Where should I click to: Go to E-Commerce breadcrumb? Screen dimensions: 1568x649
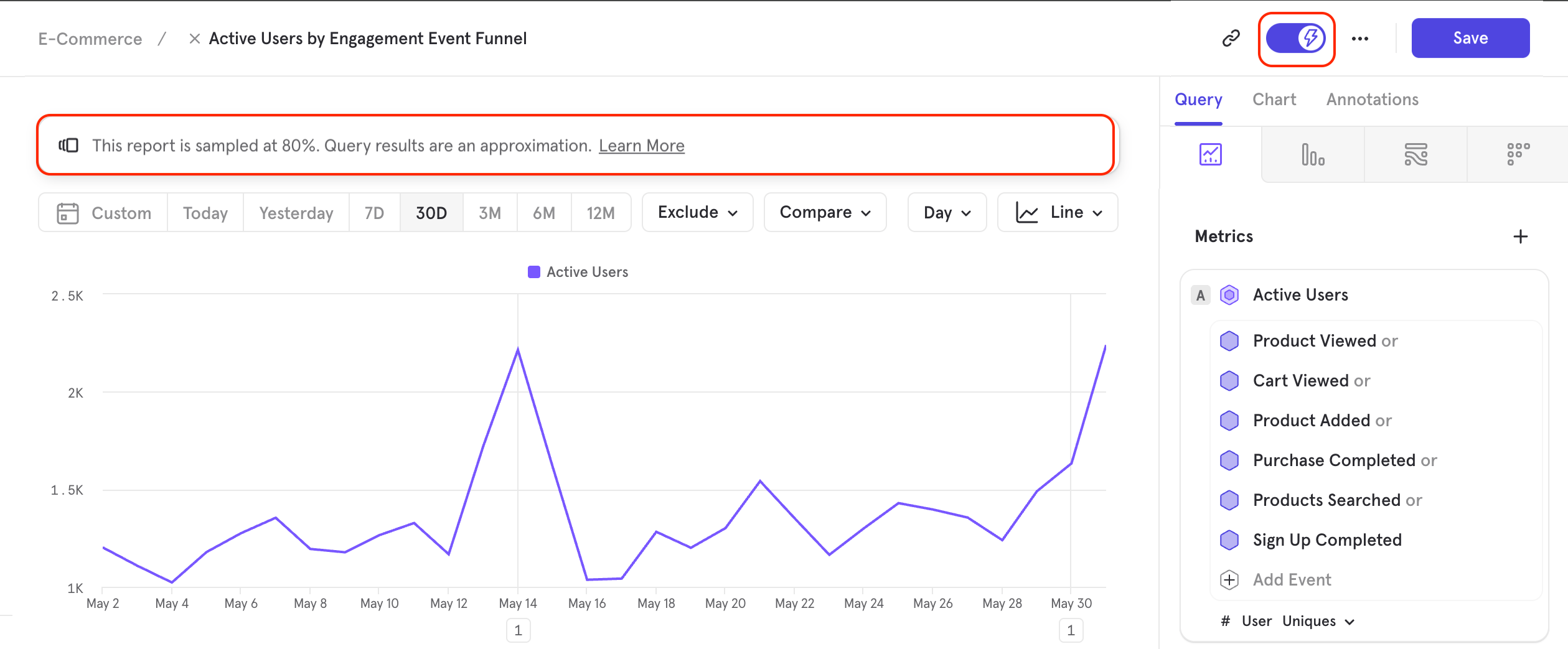coord(90,39)
